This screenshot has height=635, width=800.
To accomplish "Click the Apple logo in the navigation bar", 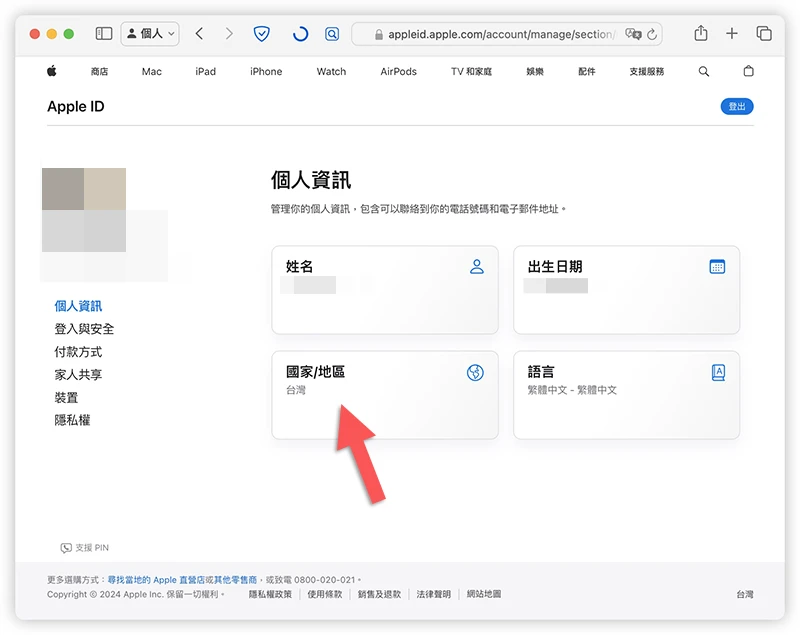I will click(52, 71).
